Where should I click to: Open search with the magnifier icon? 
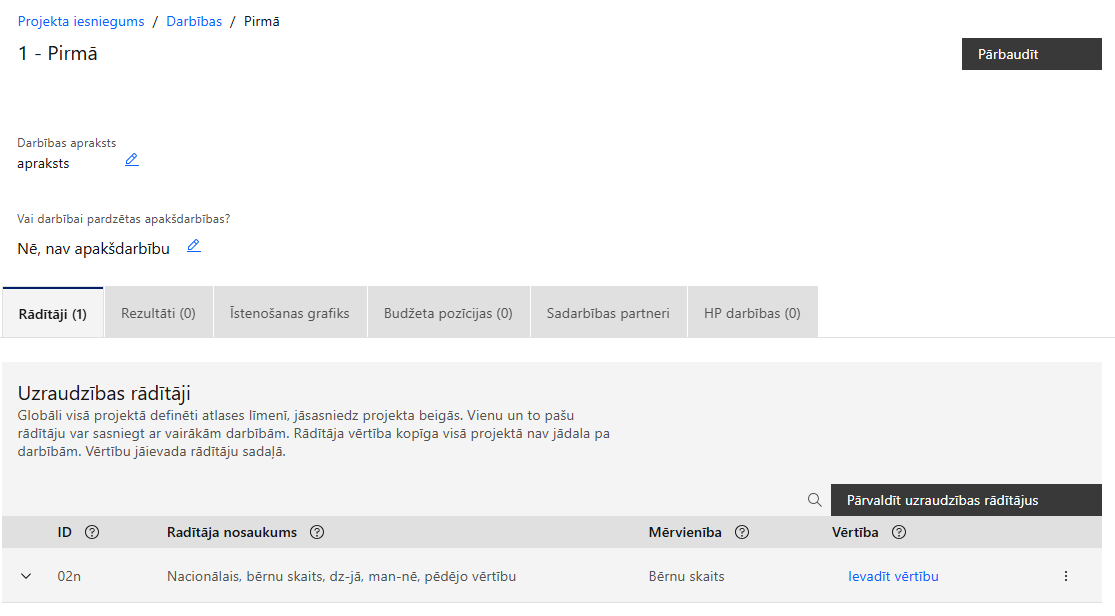[815, 500]
